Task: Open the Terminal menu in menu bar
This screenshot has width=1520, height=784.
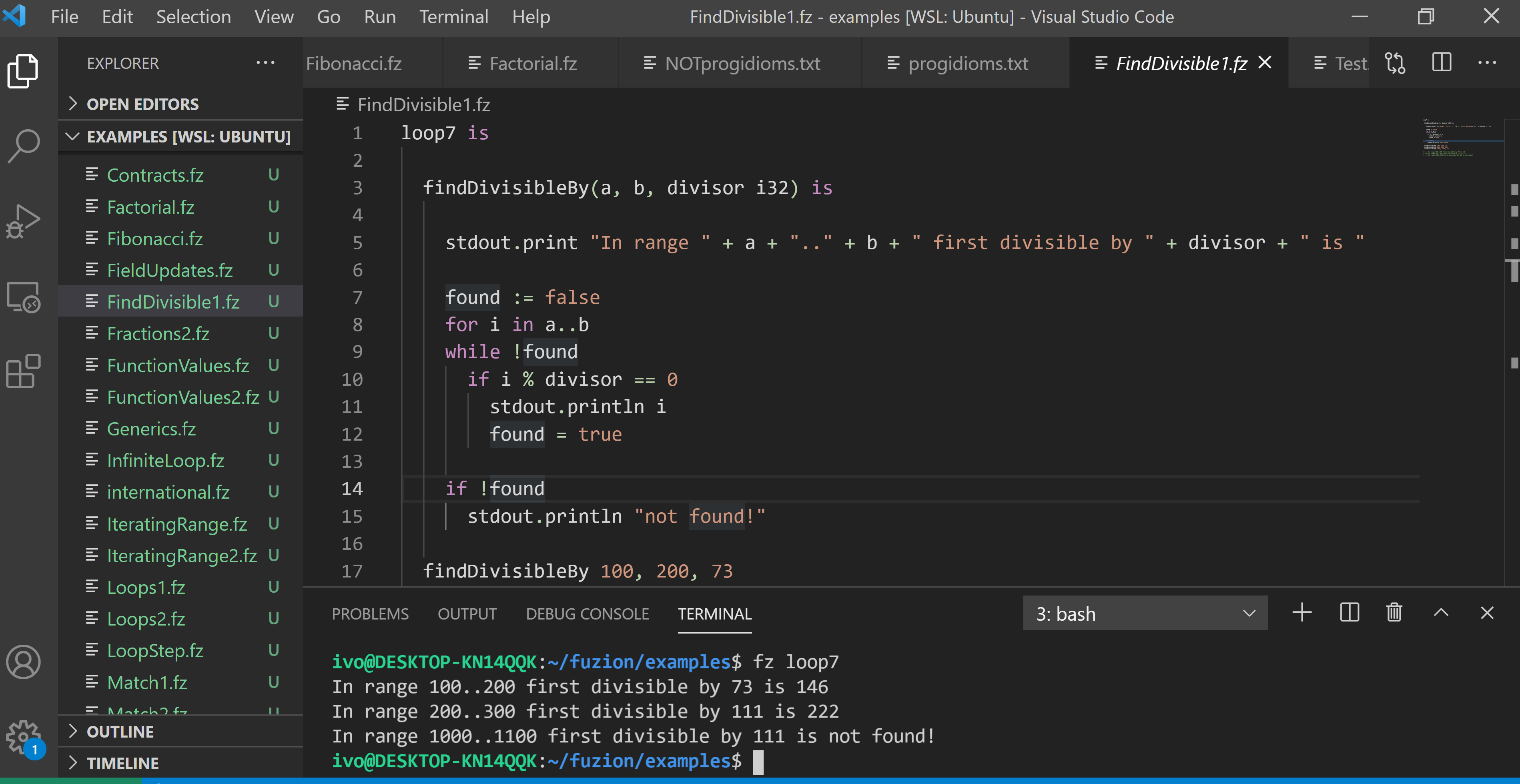Action: click(x=453, y=16)
